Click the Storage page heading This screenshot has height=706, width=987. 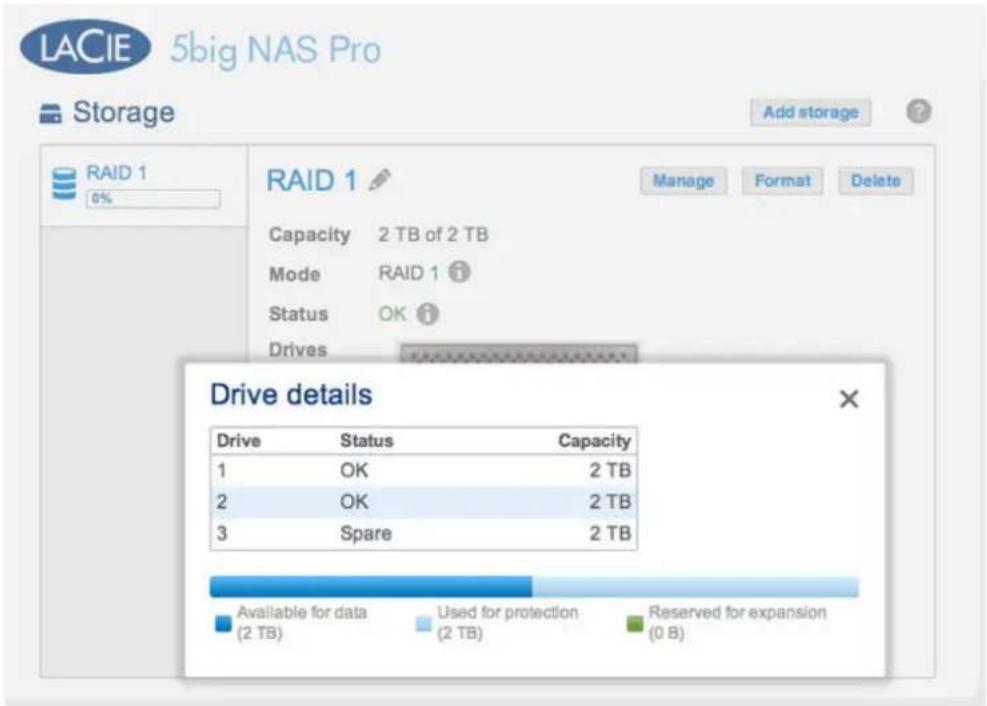[x=123, y=113]
